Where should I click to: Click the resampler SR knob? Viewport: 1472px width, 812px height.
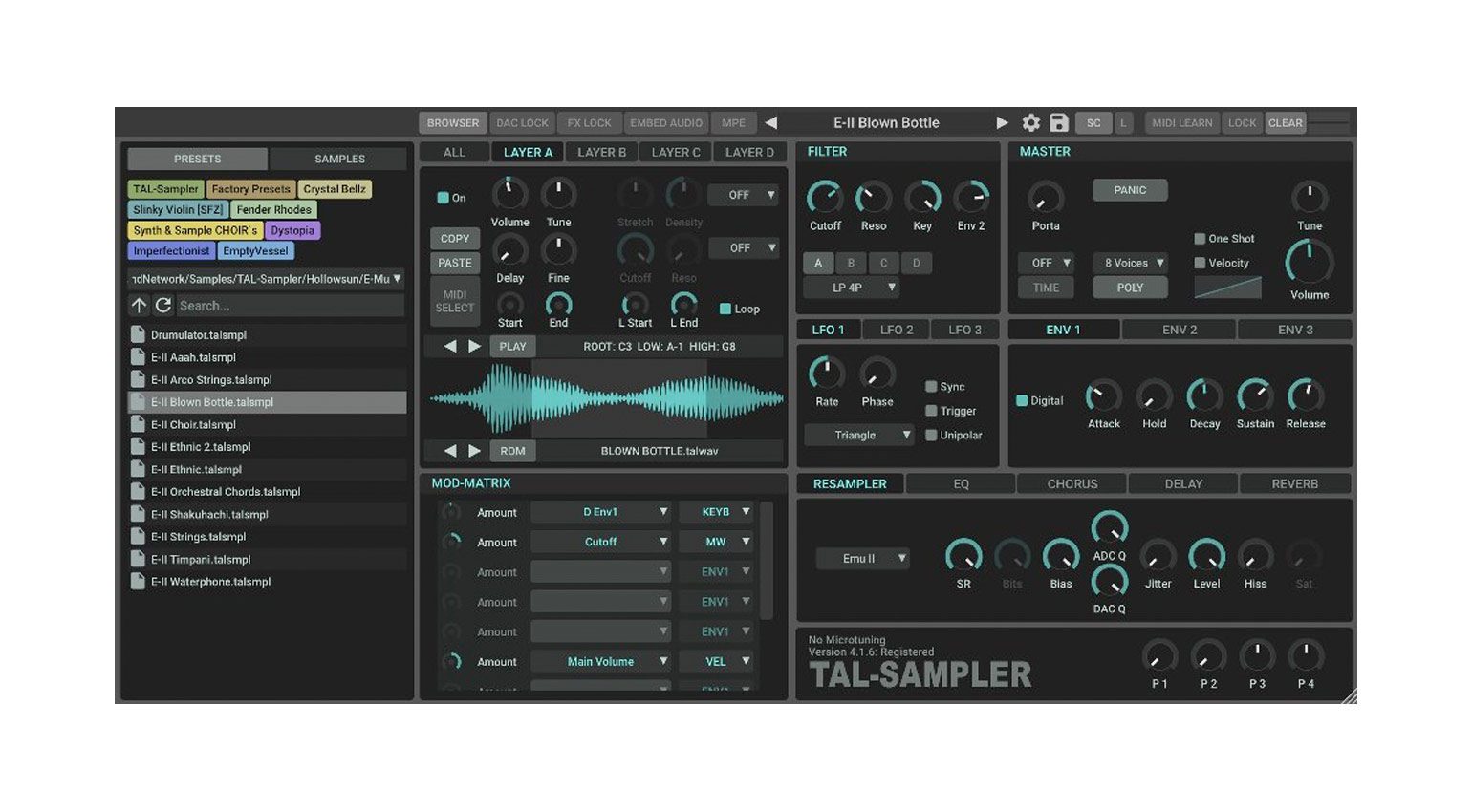963,556
